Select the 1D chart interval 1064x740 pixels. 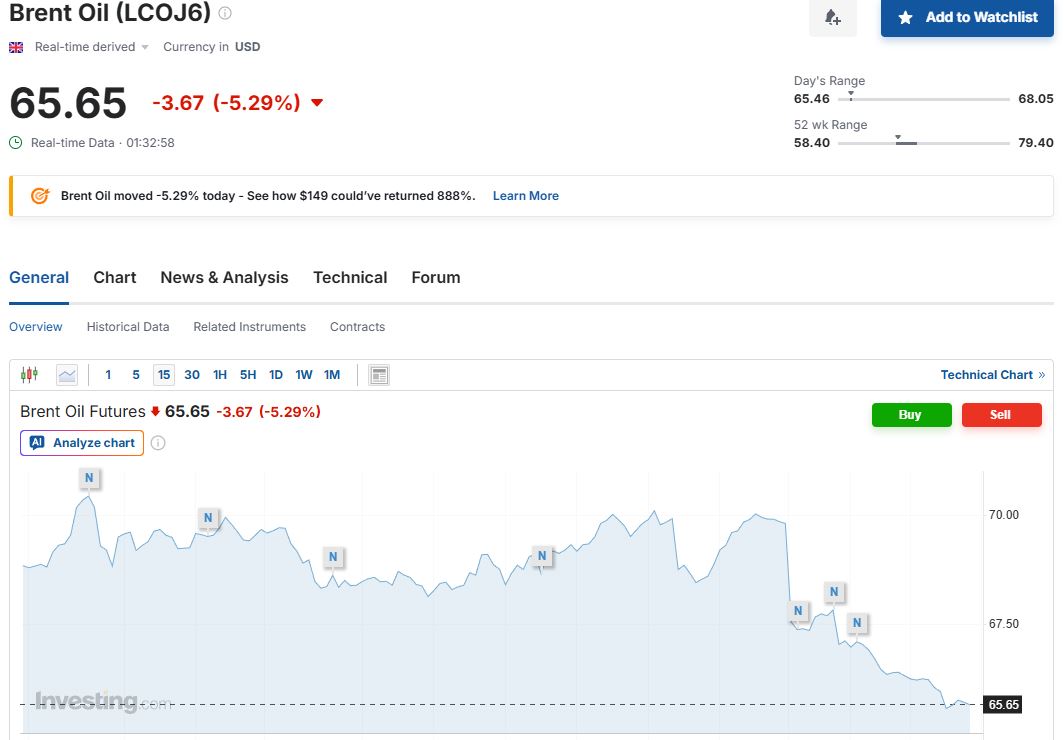(x=276, y=375)
